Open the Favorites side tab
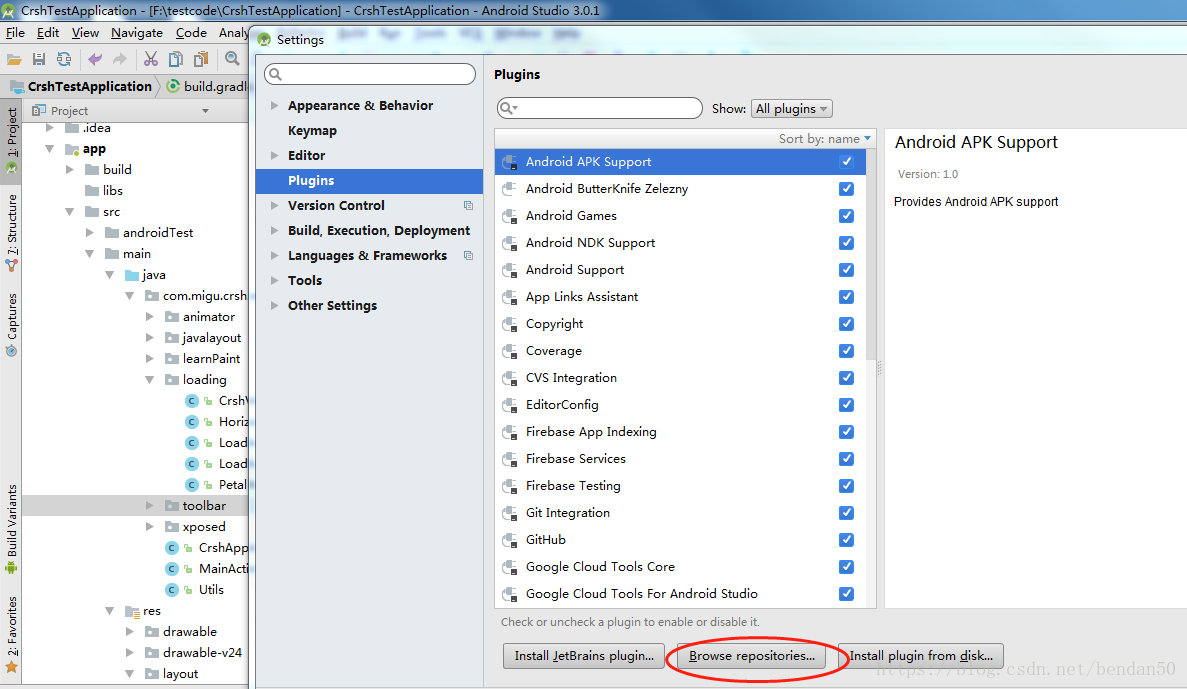Viewport: 1187px width, 689px height. (11, 634)
